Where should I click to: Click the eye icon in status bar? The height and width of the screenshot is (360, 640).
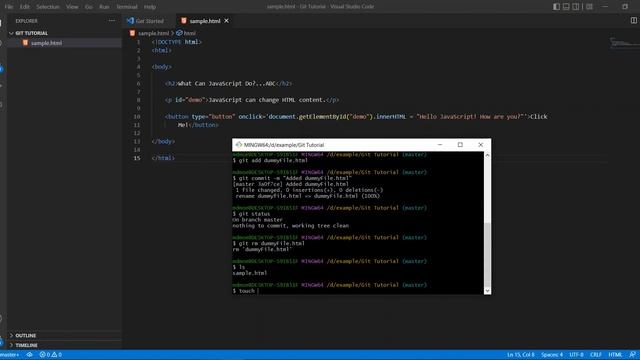click(29, 355)
